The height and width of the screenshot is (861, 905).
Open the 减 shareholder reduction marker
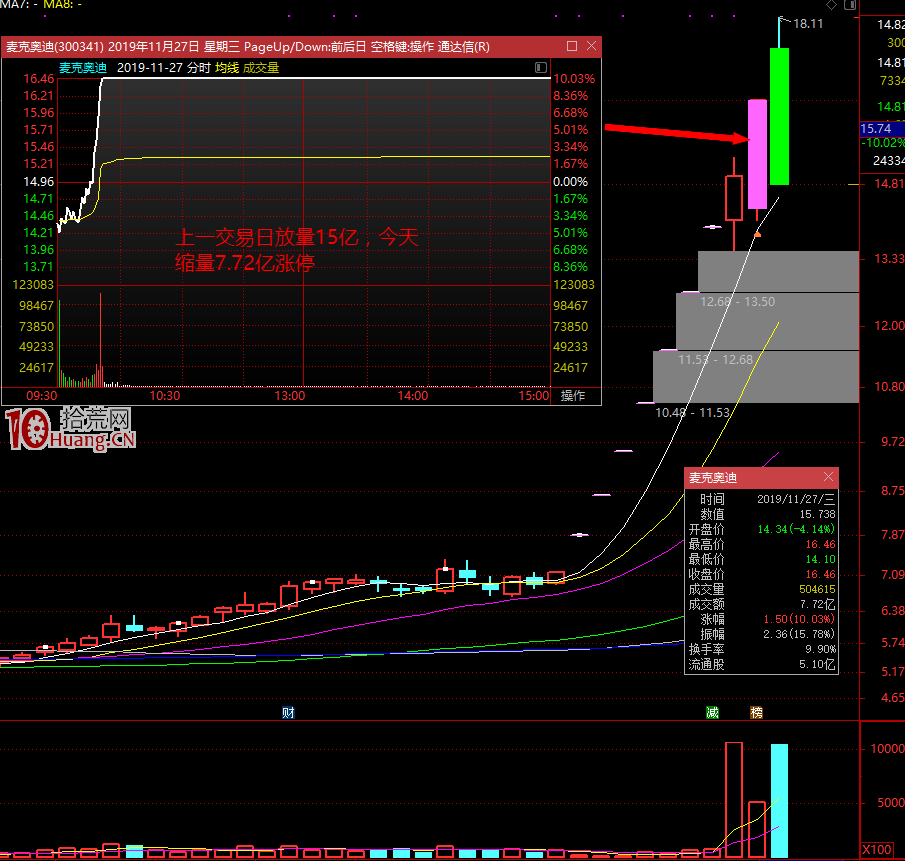pos(712,712)
